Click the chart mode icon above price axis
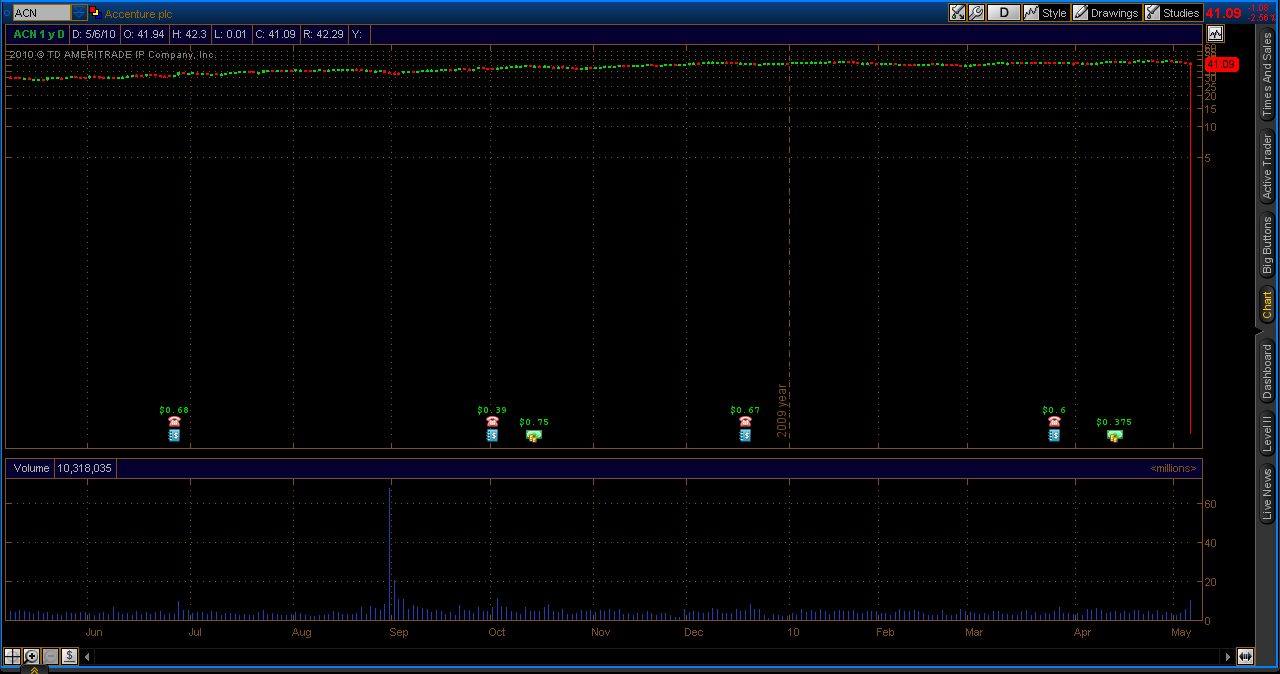Viewport: 1280px width, 674px height. coord(1215,34)
